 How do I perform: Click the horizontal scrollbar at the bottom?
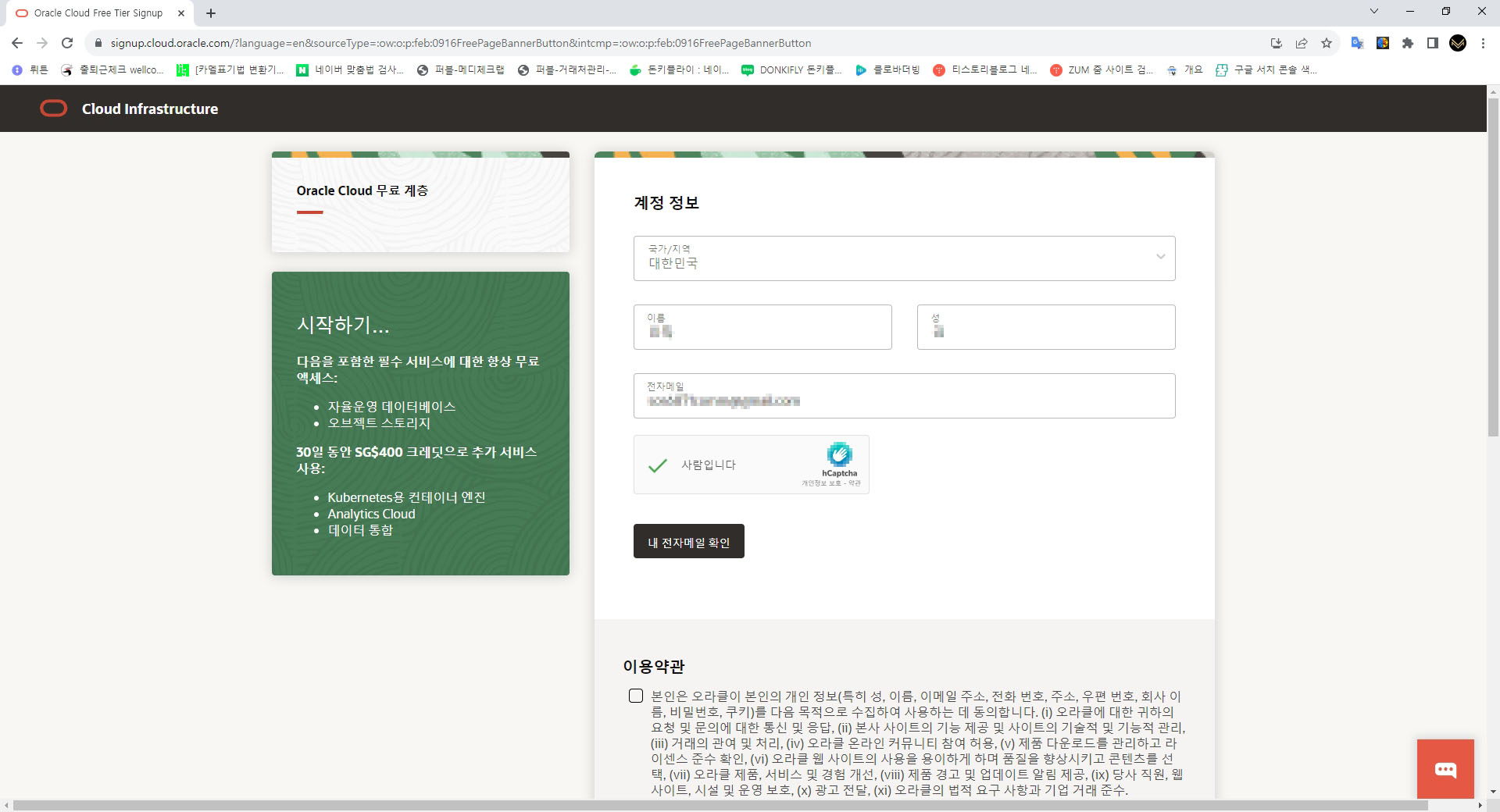720,805
